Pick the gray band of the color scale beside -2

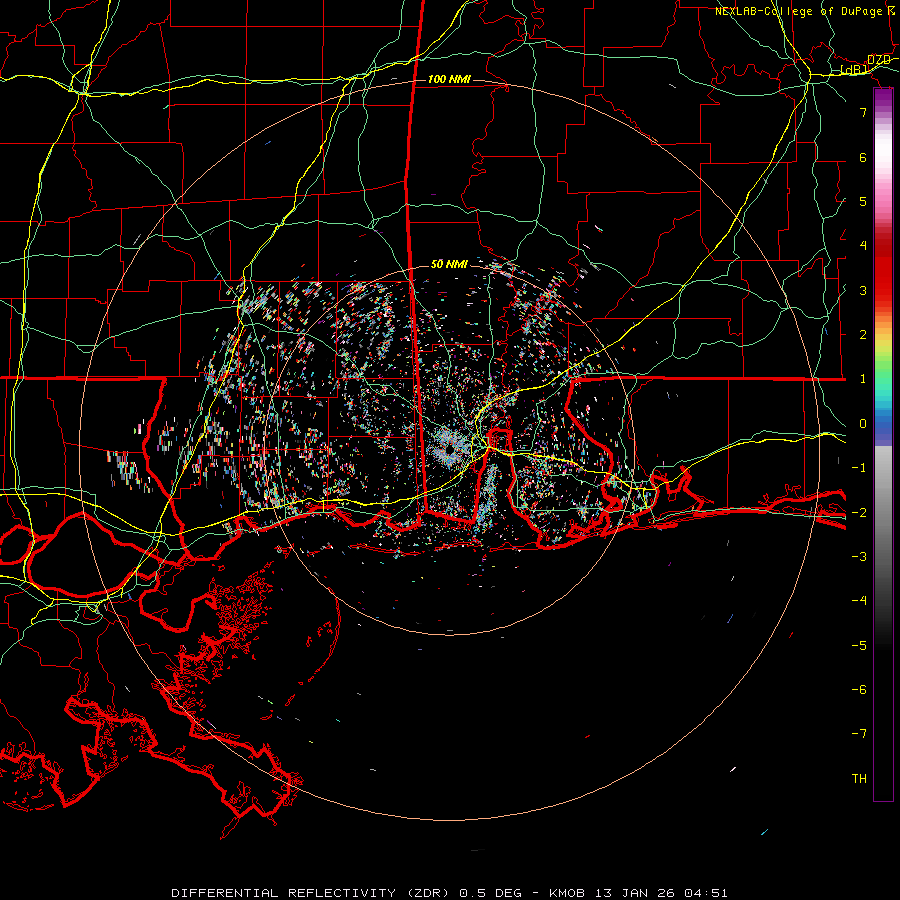[883, 513]
